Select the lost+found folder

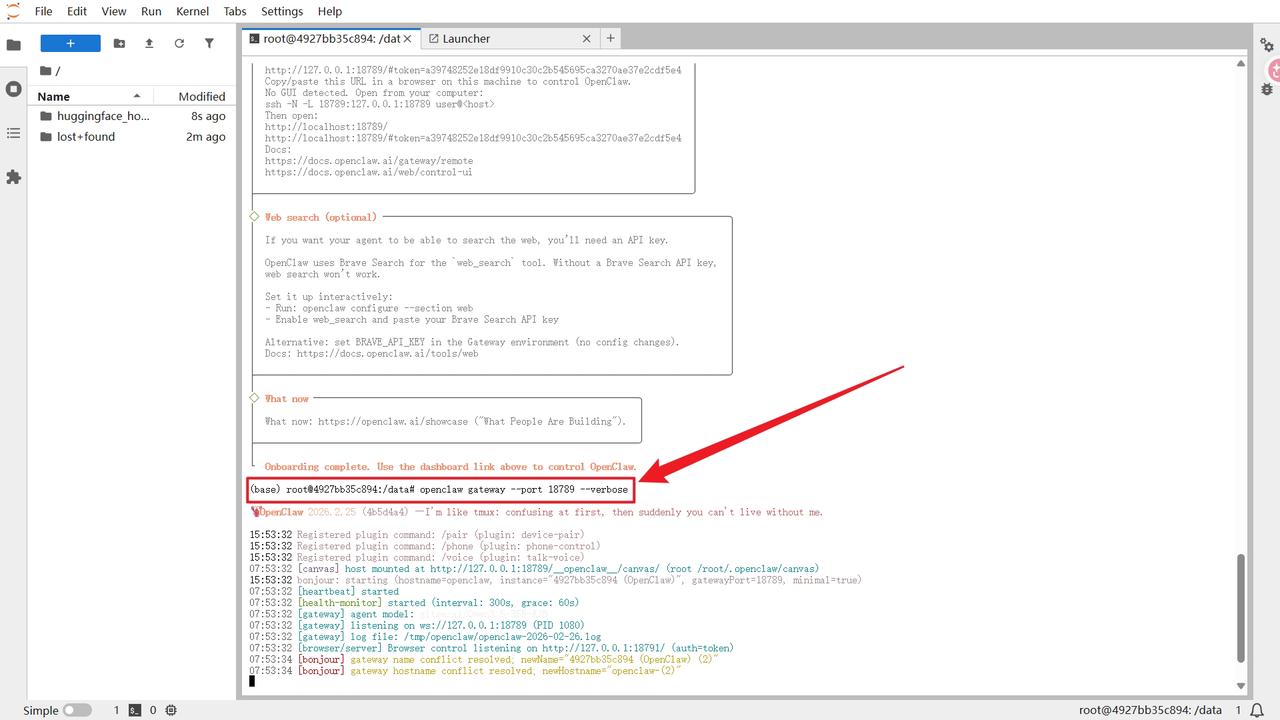132,137
